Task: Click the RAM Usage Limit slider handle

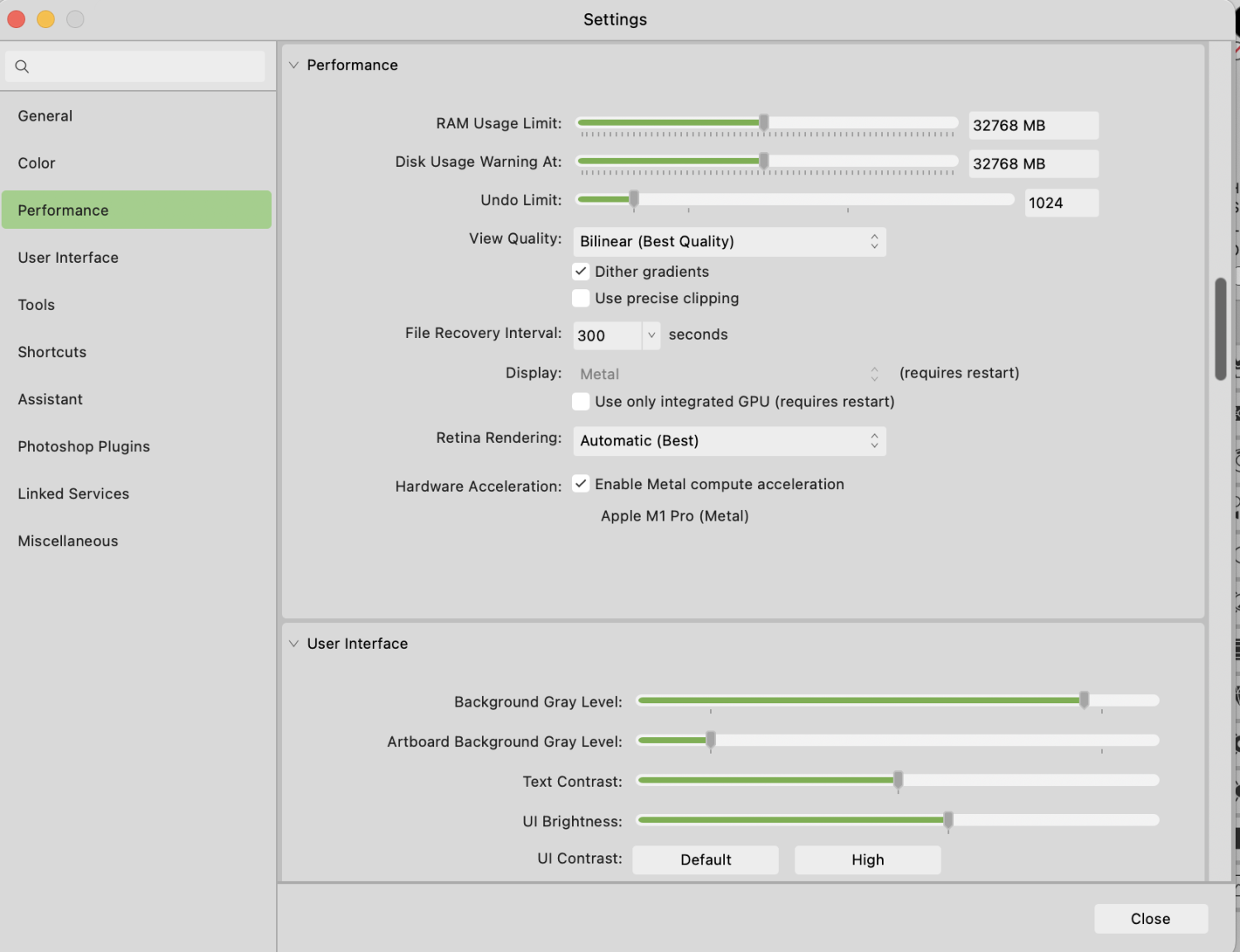Action: tap(764, 123)
